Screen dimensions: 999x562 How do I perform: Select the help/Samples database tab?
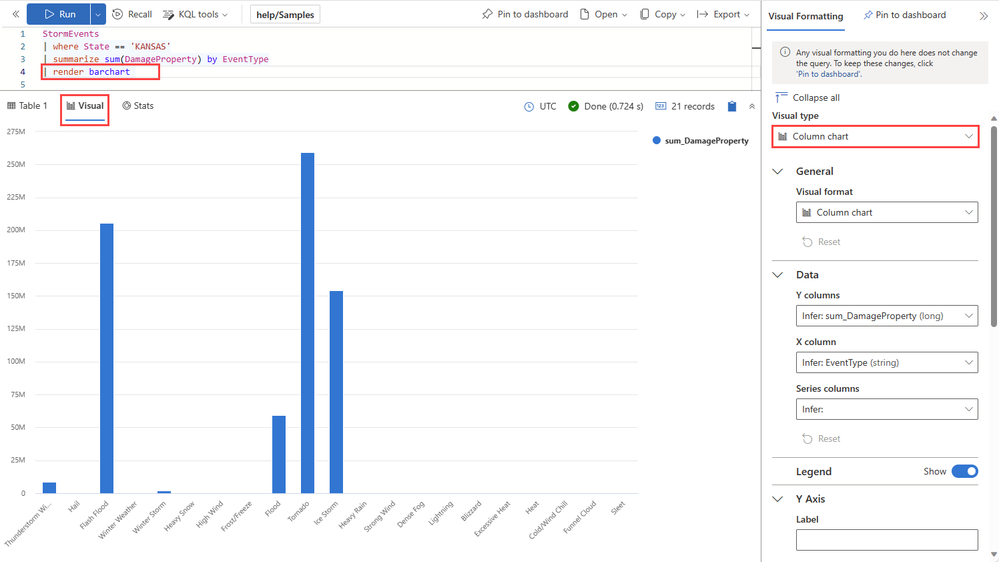coord(285,15)
